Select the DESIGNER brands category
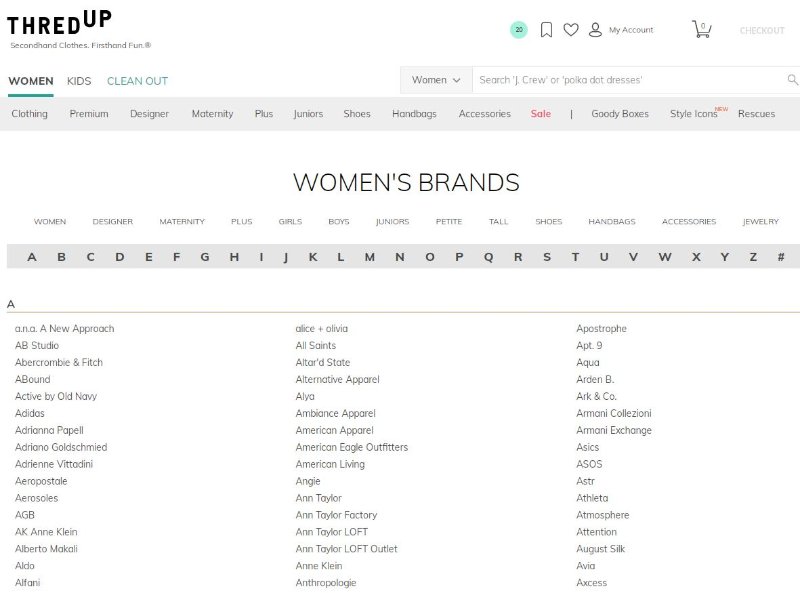This screenshot has height=593, width=800. pos(113,221)
